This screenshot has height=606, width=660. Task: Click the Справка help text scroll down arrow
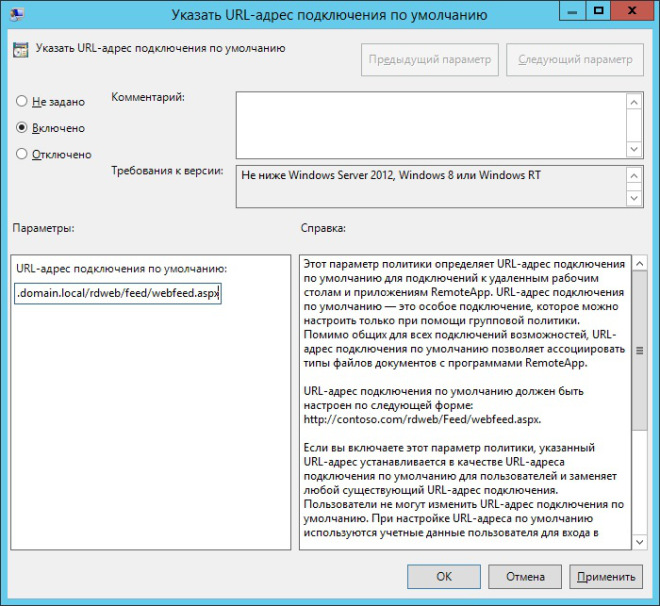click(640, 541)
